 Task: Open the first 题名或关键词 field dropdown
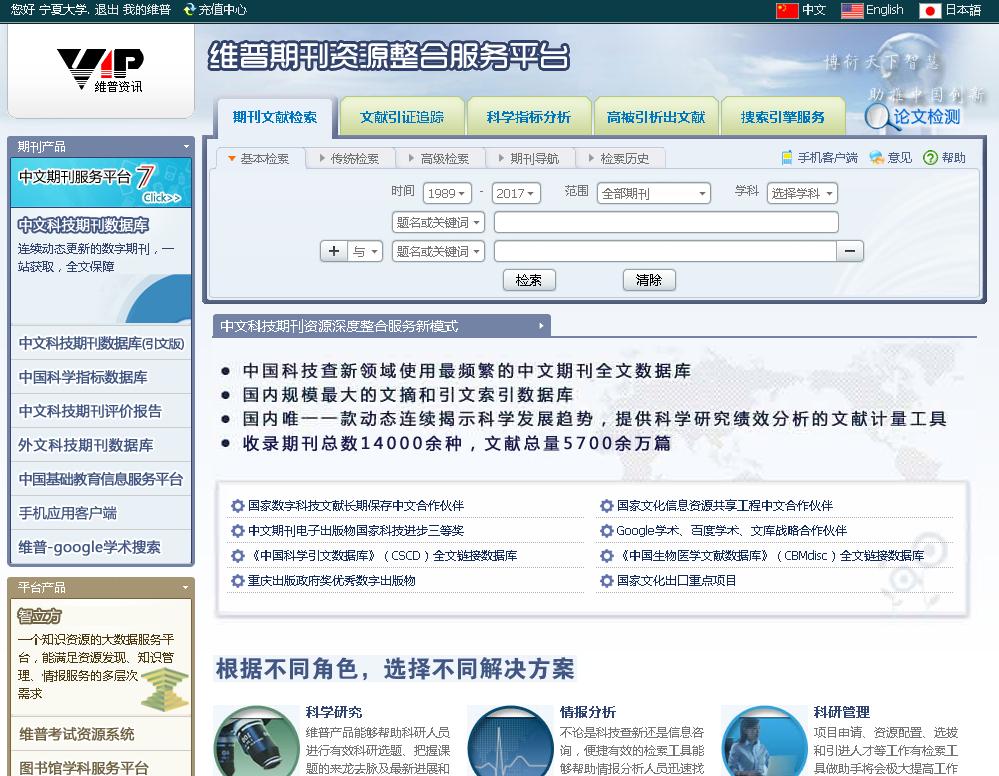point(438,222)
